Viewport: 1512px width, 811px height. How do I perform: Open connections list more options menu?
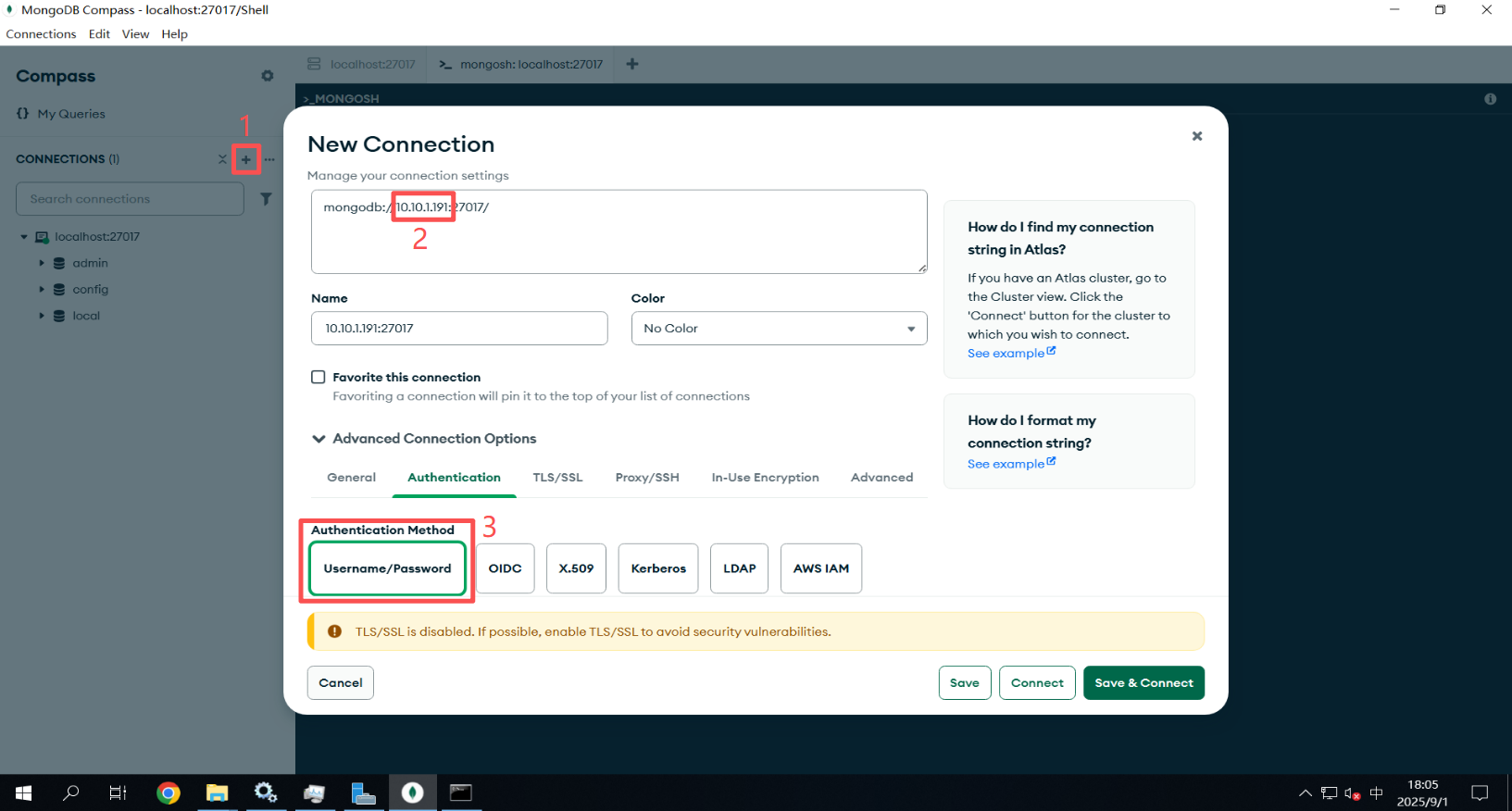[x=269, y=159]
